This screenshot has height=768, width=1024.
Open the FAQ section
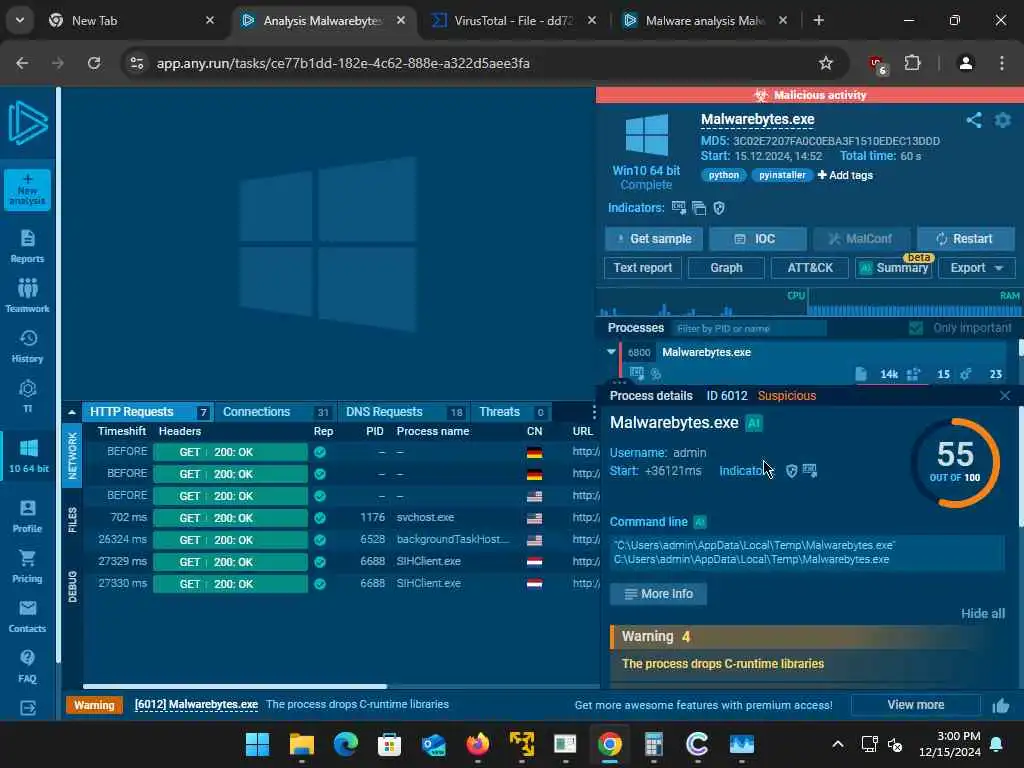point(27,666)
